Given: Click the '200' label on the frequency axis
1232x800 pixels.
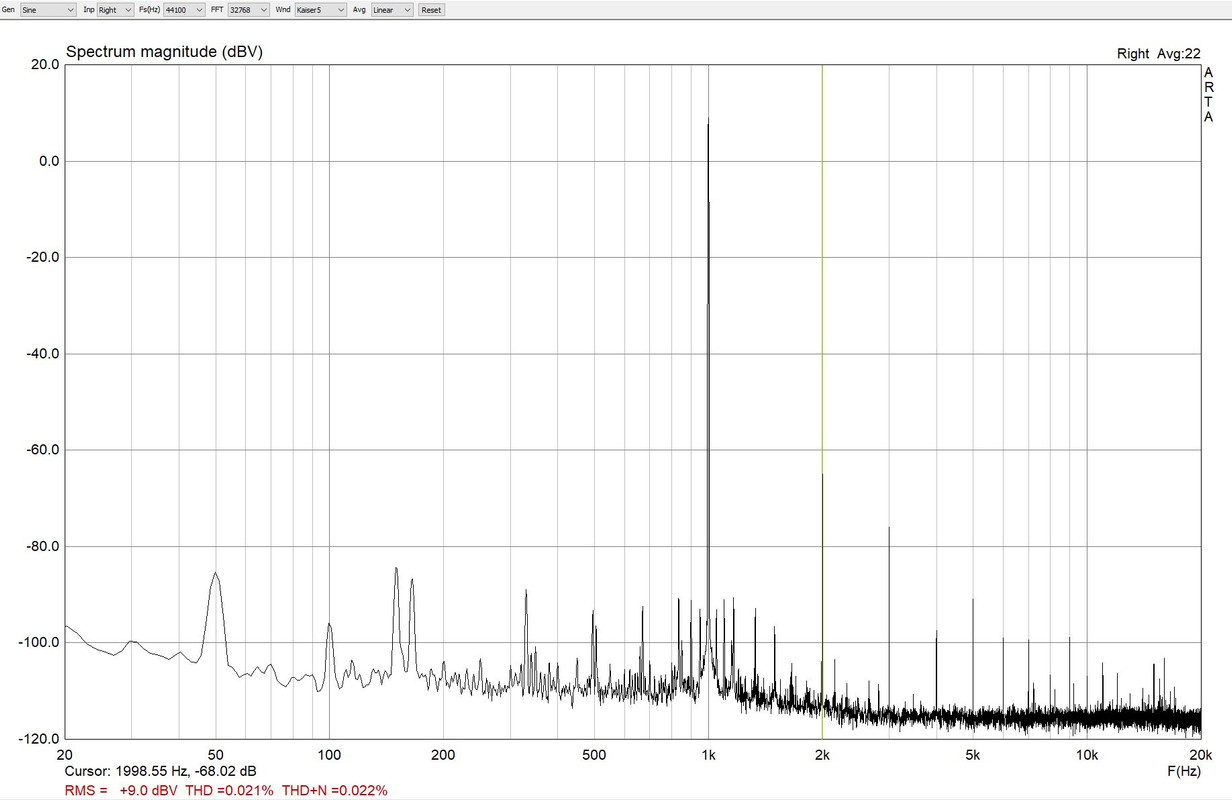Looking at the screenshot, I should pyautogui.click(x=443, y=754).
